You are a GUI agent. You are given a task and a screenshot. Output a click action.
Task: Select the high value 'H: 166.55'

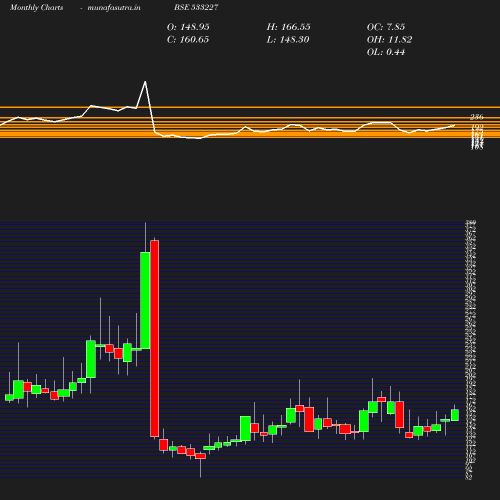288,27
